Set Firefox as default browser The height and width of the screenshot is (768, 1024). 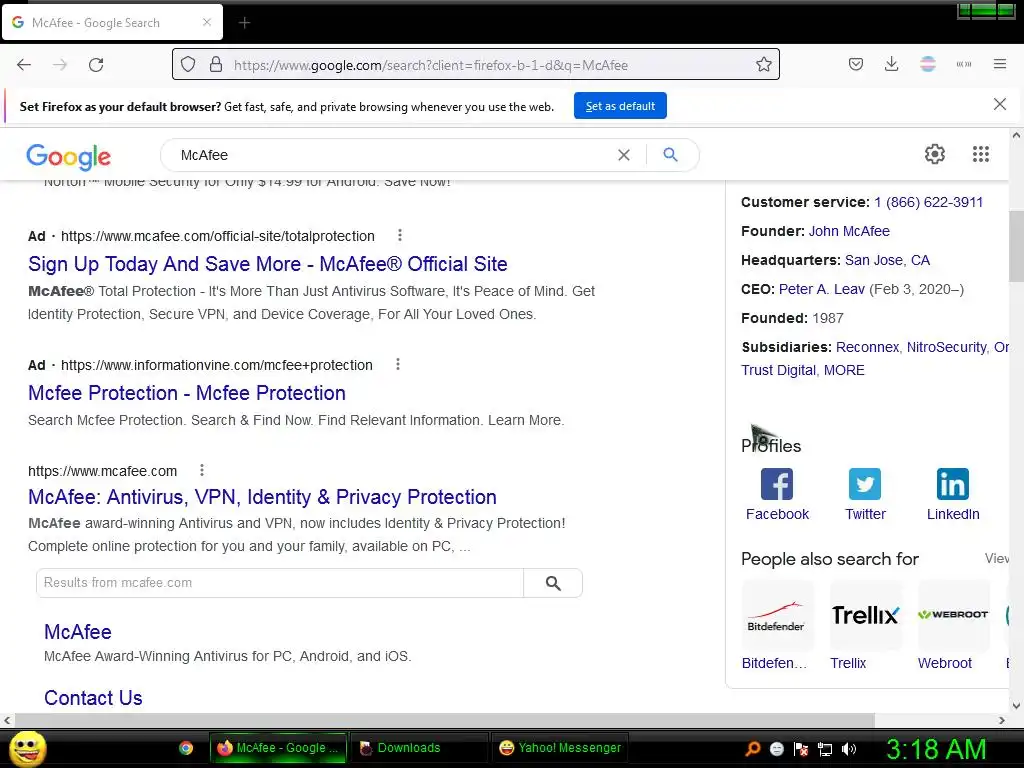(x=620, y=106)
